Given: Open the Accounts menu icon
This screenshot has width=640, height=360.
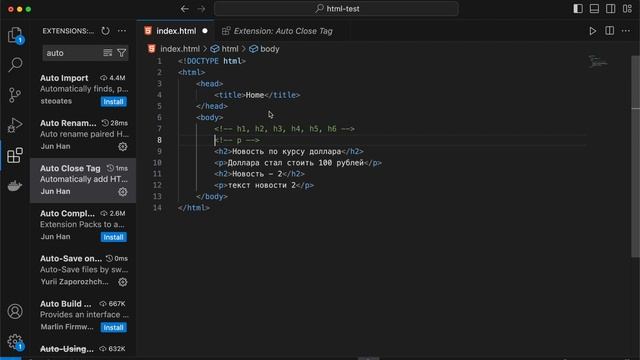Looking at the screenshot, I should pos(15,311).
